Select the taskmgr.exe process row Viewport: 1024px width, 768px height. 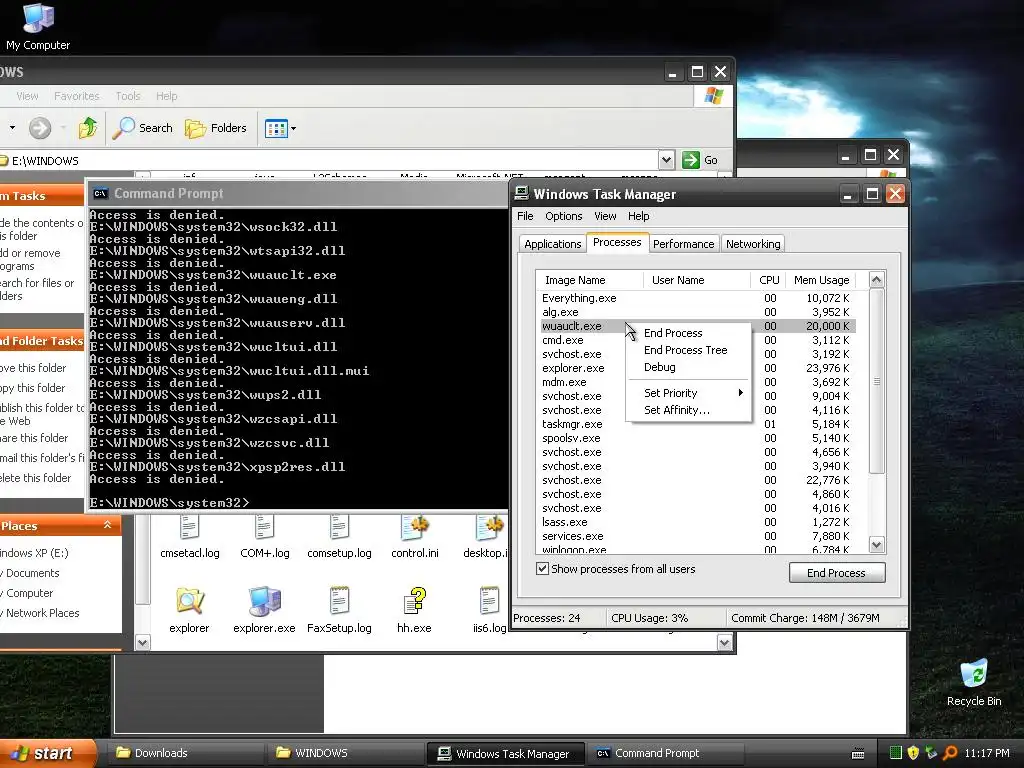(696, 424)
